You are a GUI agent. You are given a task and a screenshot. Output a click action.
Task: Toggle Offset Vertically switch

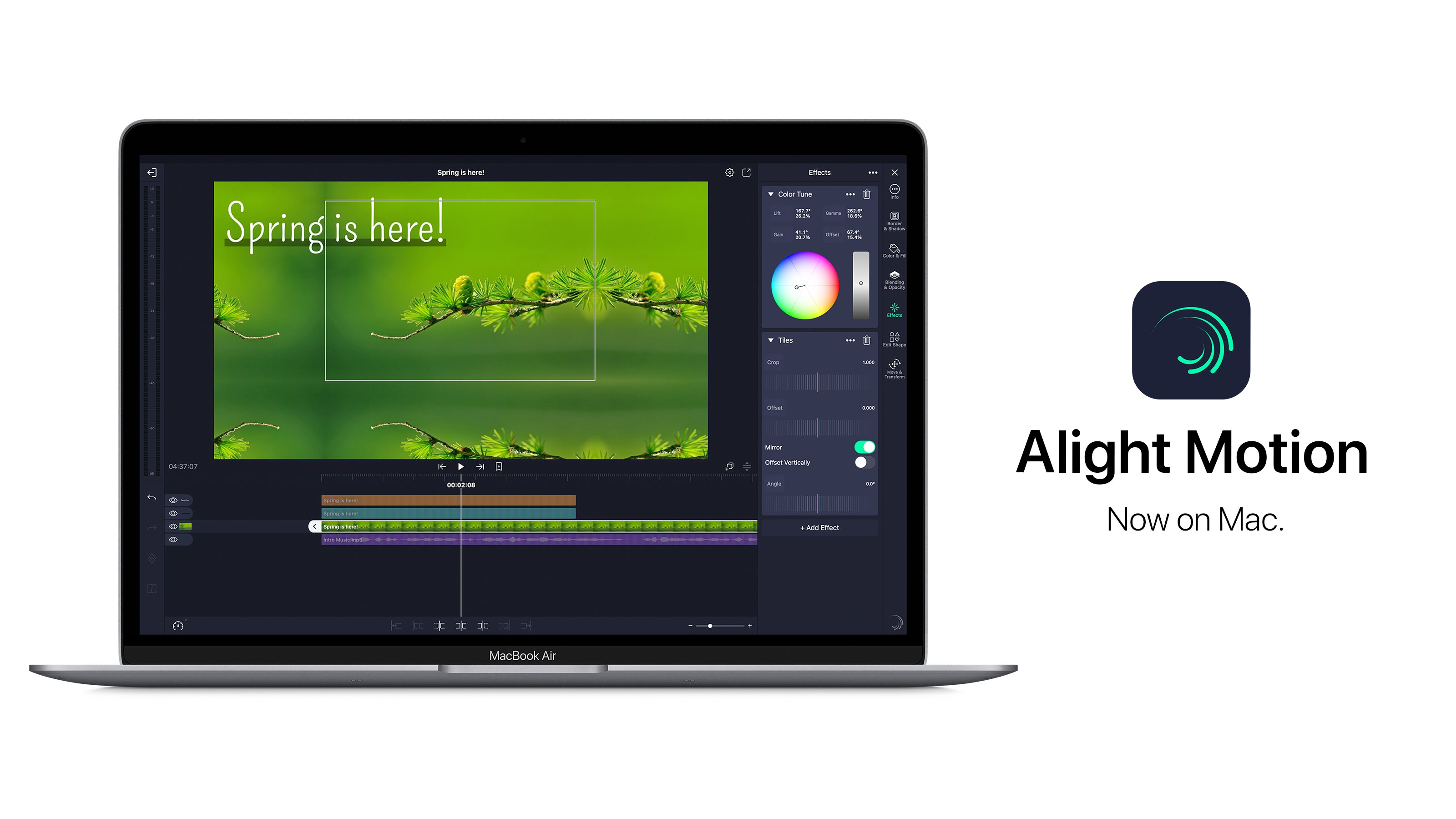click(864, 462)
